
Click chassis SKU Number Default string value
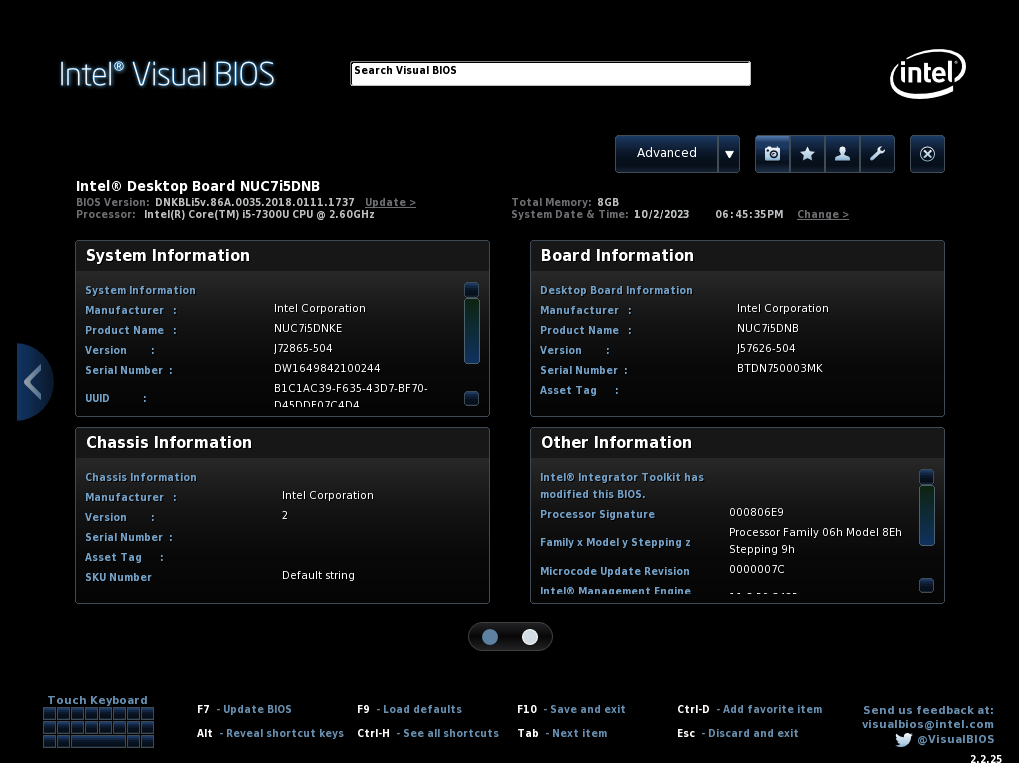[318, 575]
